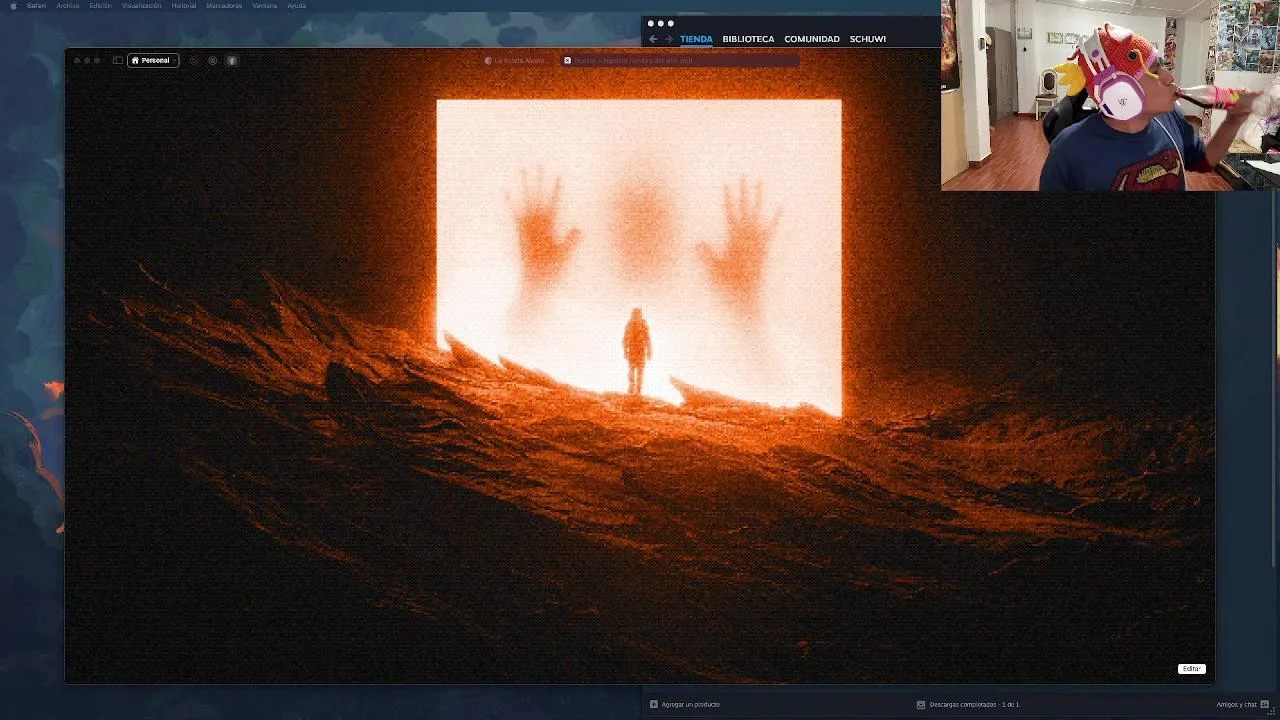Select the La Ruleta Aleatoria Safari tab
The height and width of the screenshot is (720, 1280).
tap(516, 60)
